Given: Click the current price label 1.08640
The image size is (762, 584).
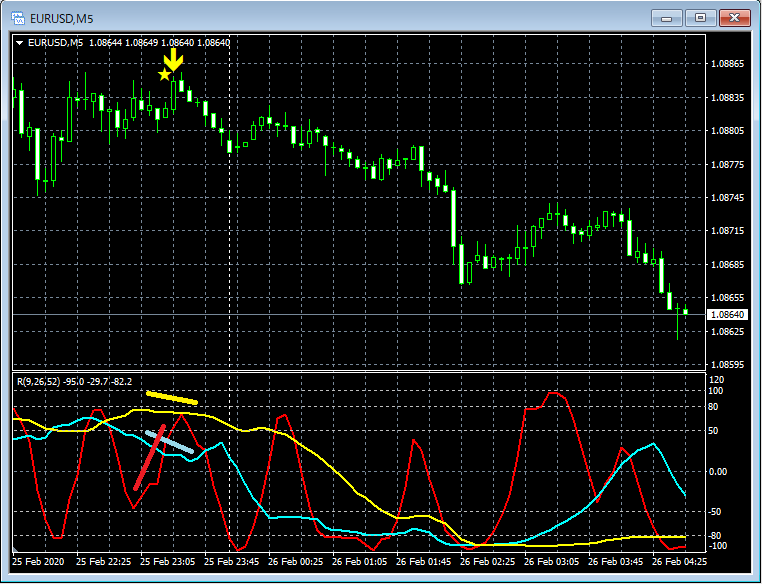Looking at the screenshot, I should pyautogui.click(x=727, y=315).
